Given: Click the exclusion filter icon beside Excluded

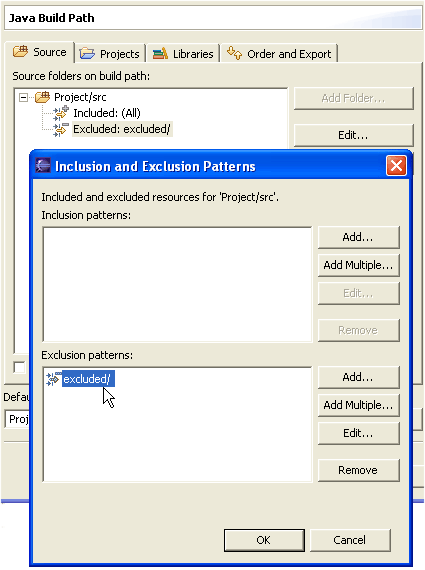Looking at the screenshot, I should tap(61, 129).
